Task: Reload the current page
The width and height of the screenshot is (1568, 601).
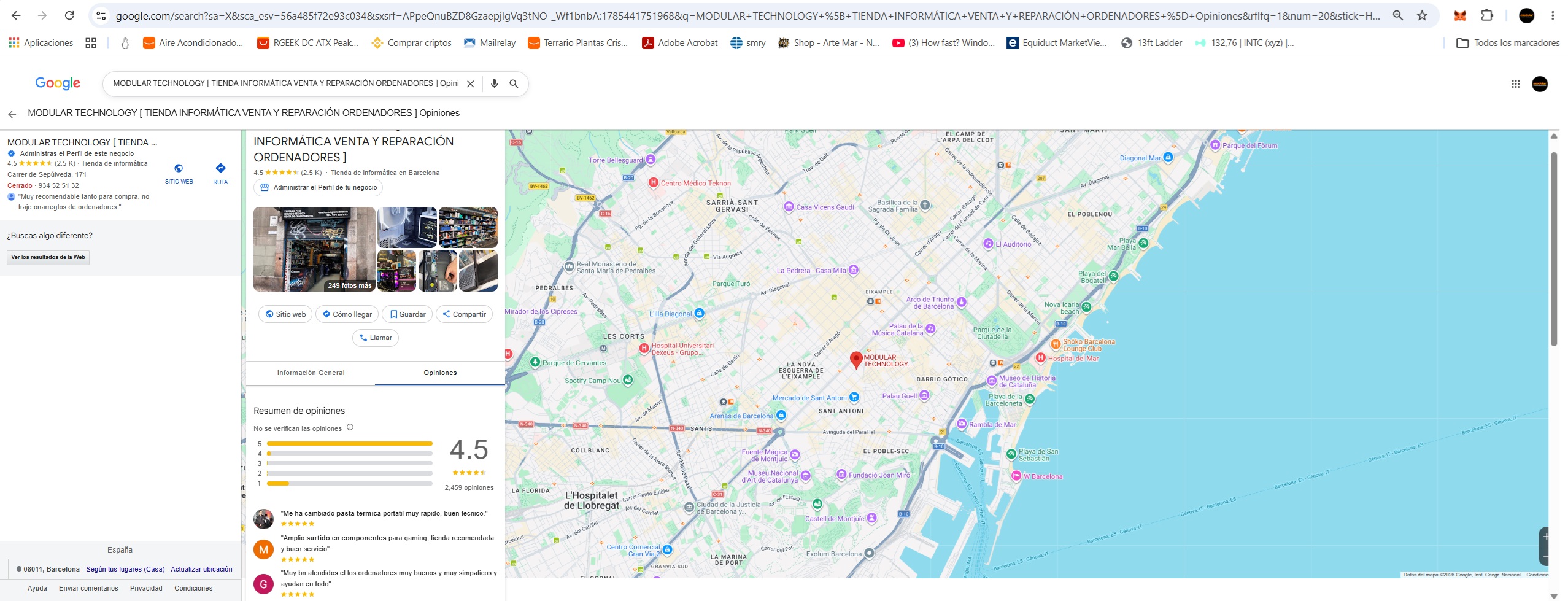Action: [x=69, y=15]
